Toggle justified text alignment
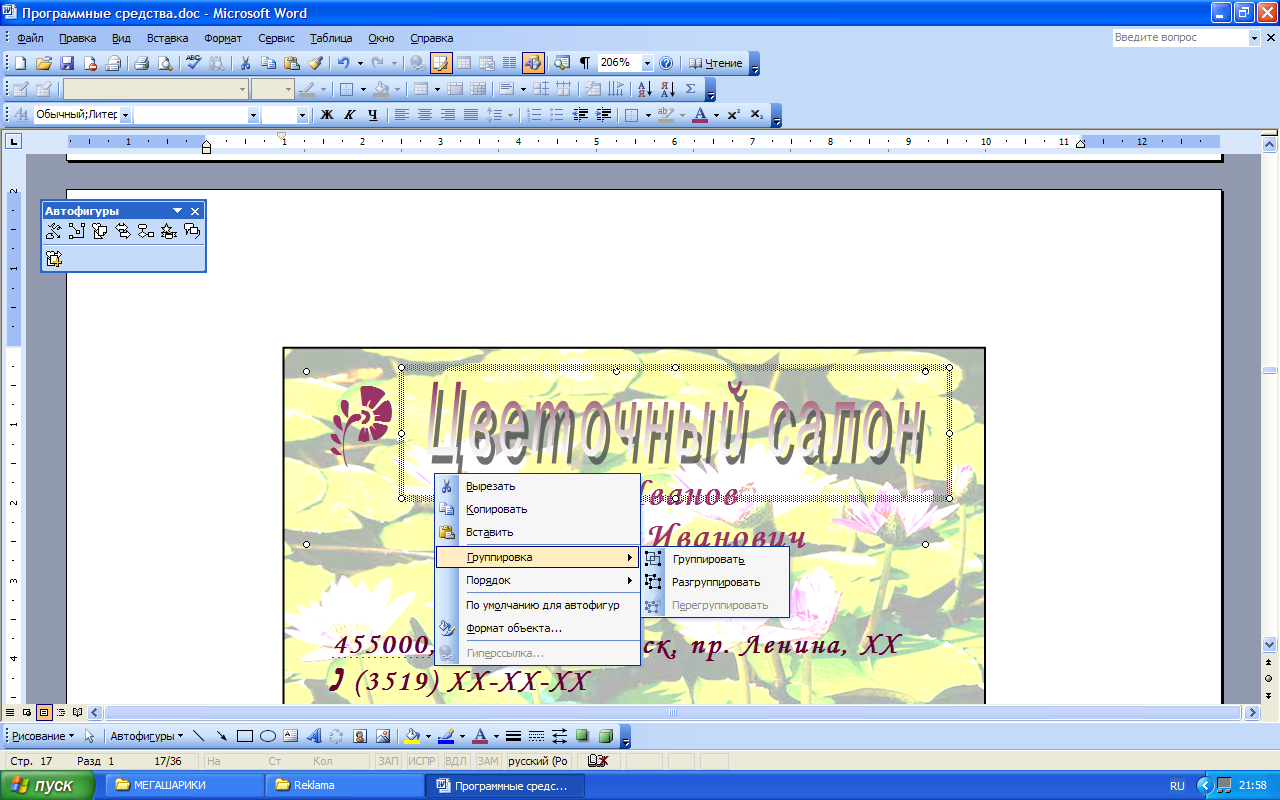1280x800 pixels. [471, 115]
